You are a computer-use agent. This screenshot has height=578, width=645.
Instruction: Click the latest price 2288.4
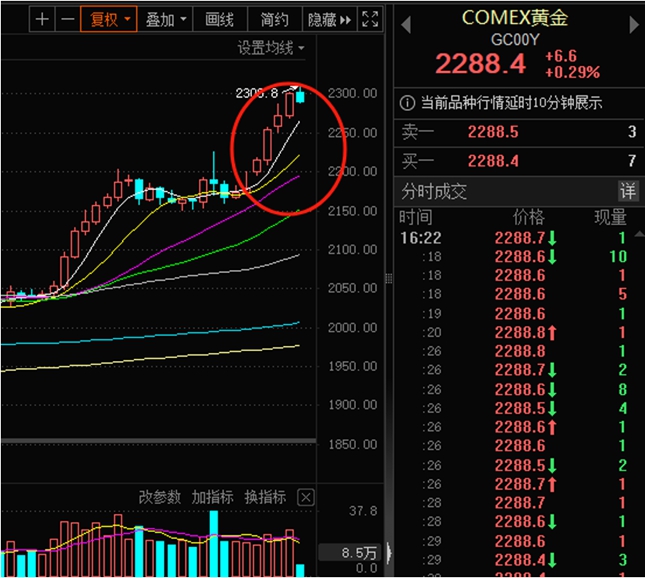[480, 64]
